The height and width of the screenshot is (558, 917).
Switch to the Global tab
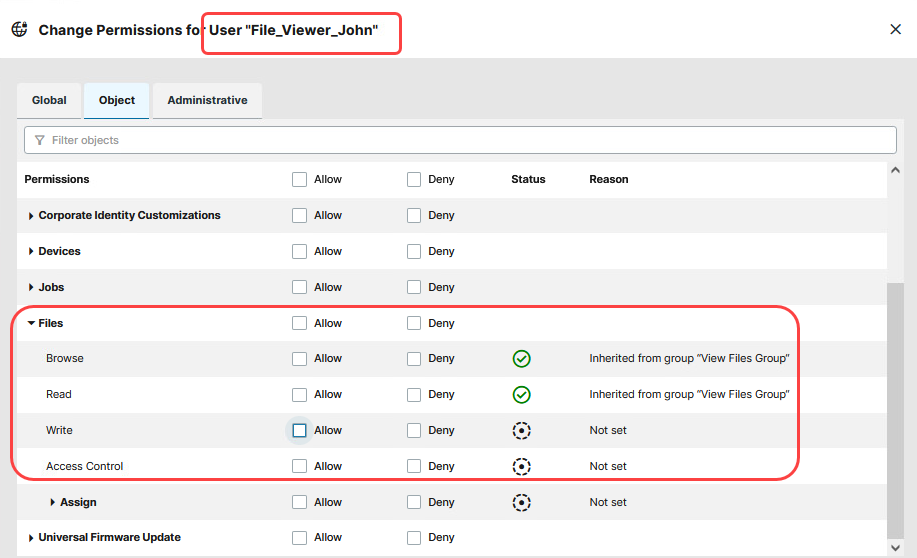click(49, 101)
